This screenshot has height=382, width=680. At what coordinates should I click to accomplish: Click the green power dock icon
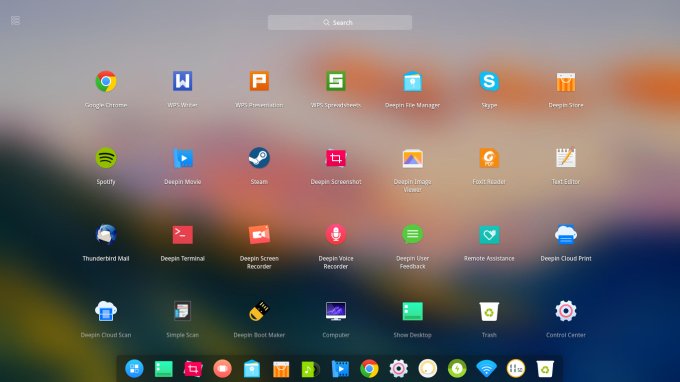point(457,369)
